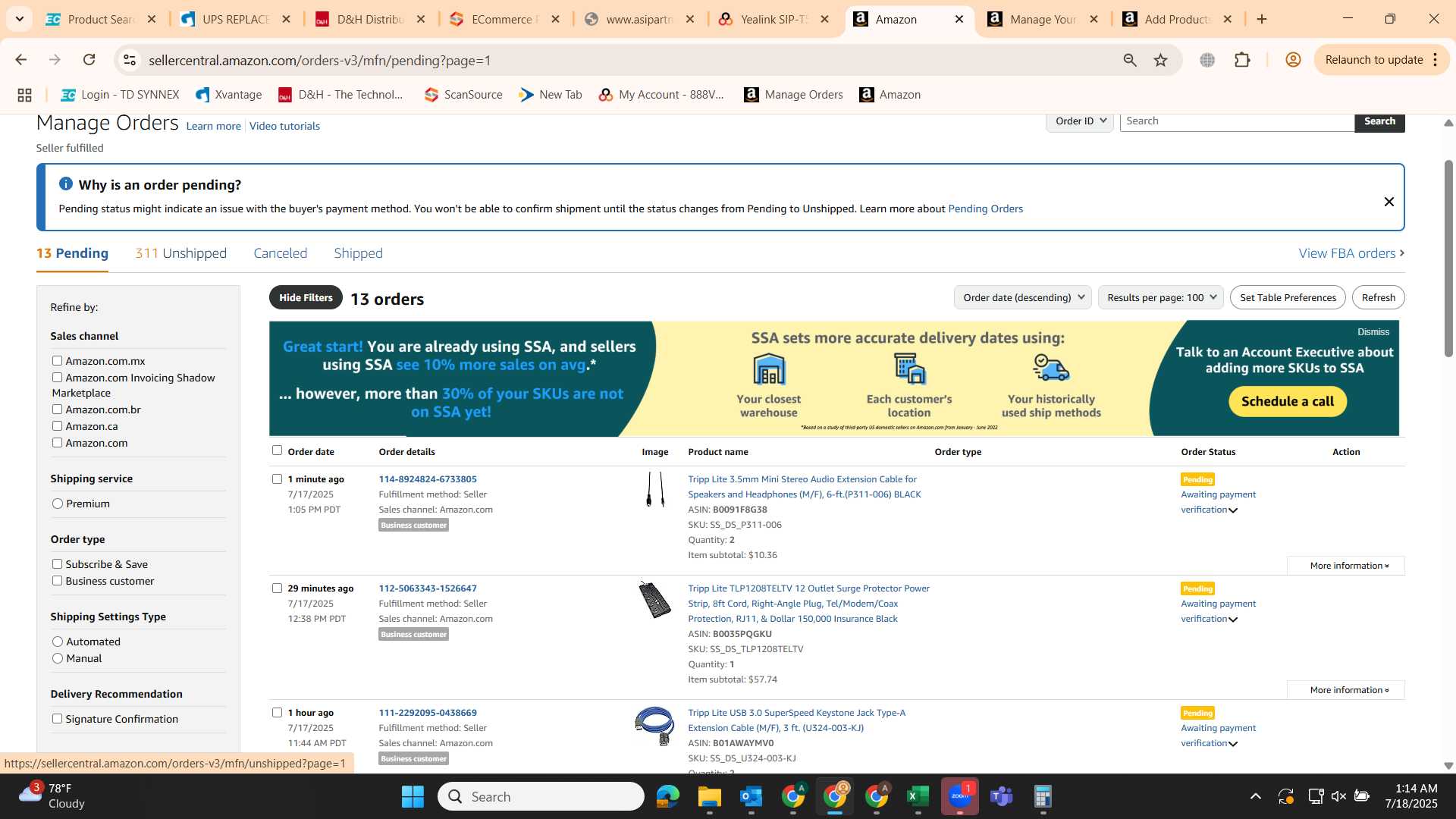1456x819 pixels.
Task: Open the extensions puzzle icon
Action: tap(1242, 60)
